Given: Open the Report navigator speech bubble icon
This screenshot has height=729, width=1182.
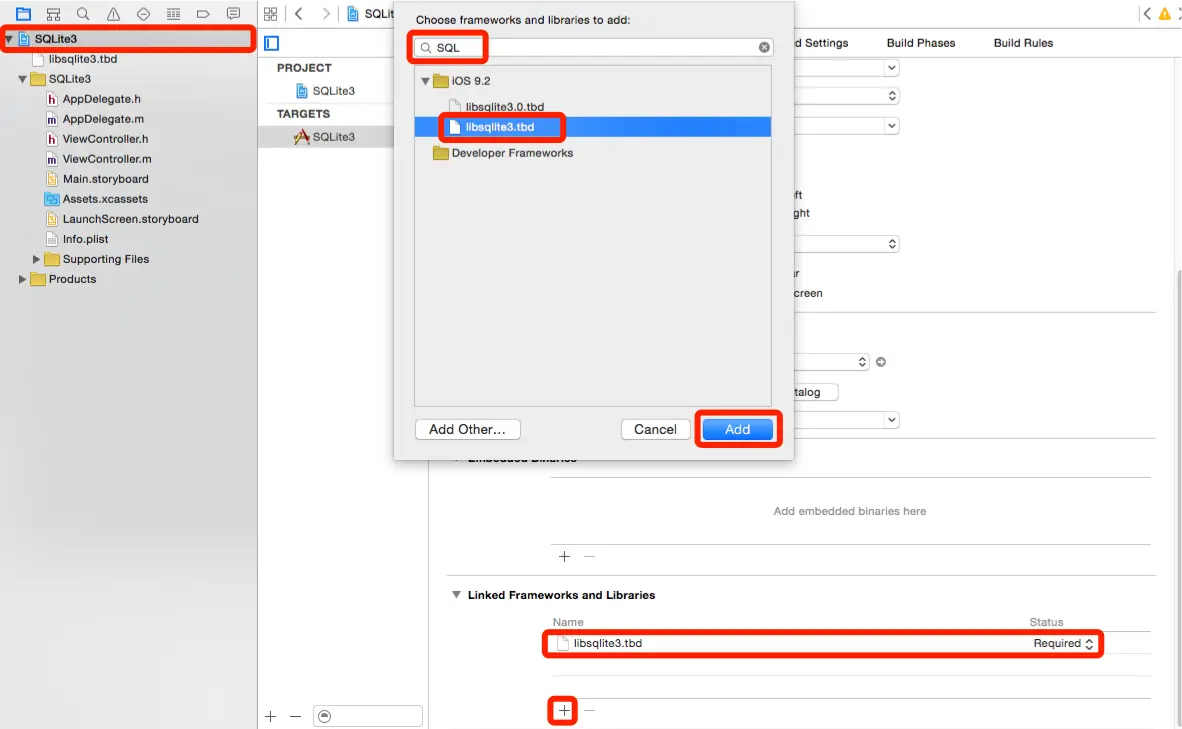Looking at the screenshot, I should [234, 14].
